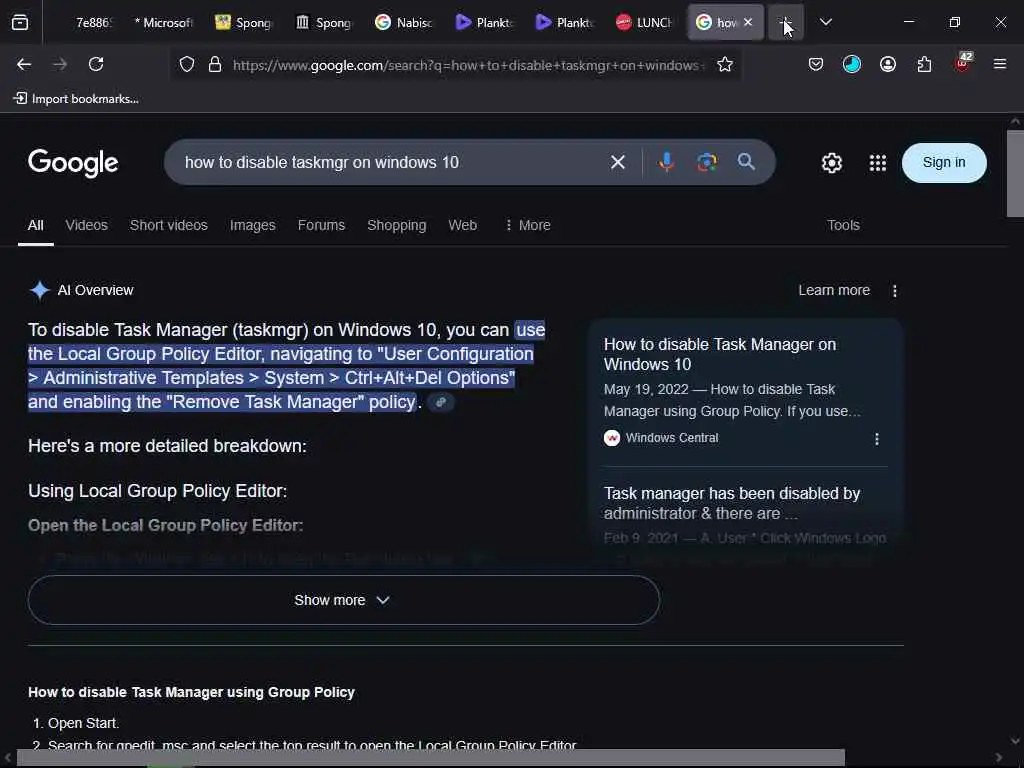Click scroll right arrow at bottom

(x=998, y=758)
